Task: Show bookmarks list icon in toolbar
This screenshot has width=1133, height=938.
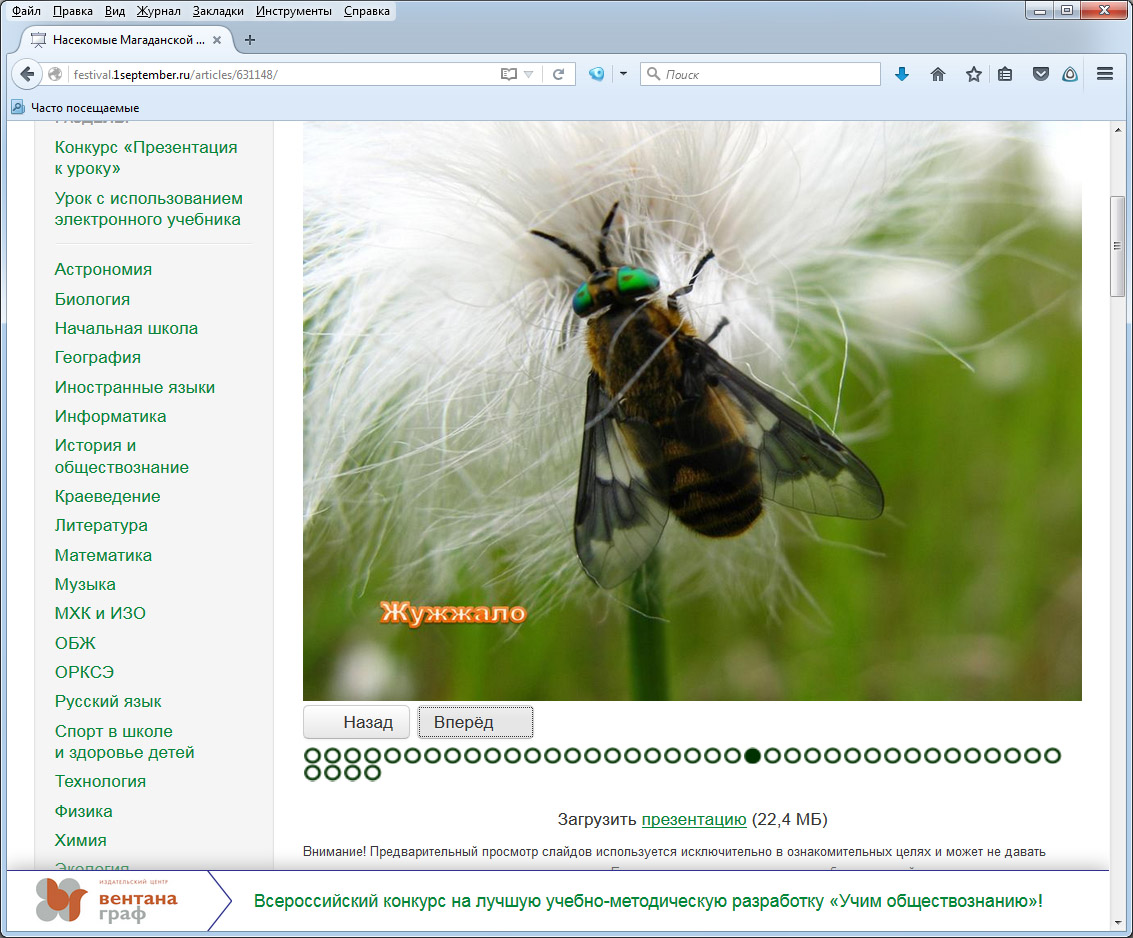Action: tap(1005, 74)
